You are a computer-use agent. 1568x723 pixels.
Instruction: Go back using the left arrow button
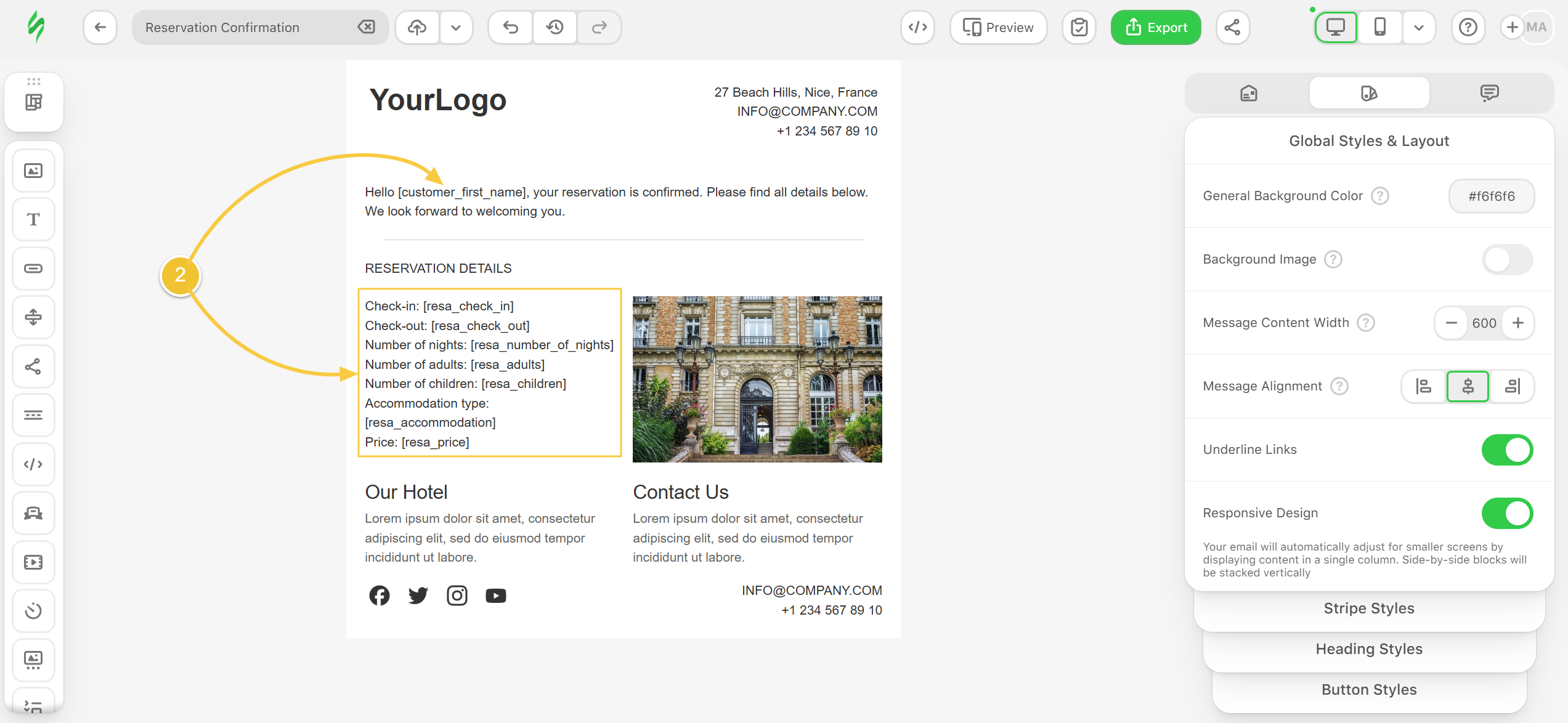(100, 27)
